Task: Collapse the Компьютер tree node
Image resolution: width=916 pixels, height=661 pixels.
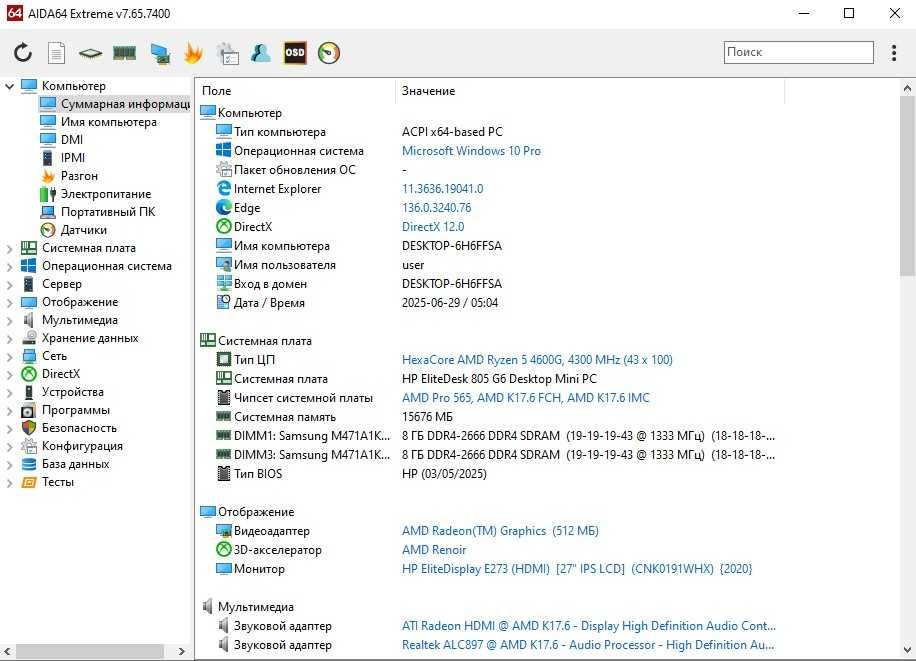Action: (x=9, y=86)
